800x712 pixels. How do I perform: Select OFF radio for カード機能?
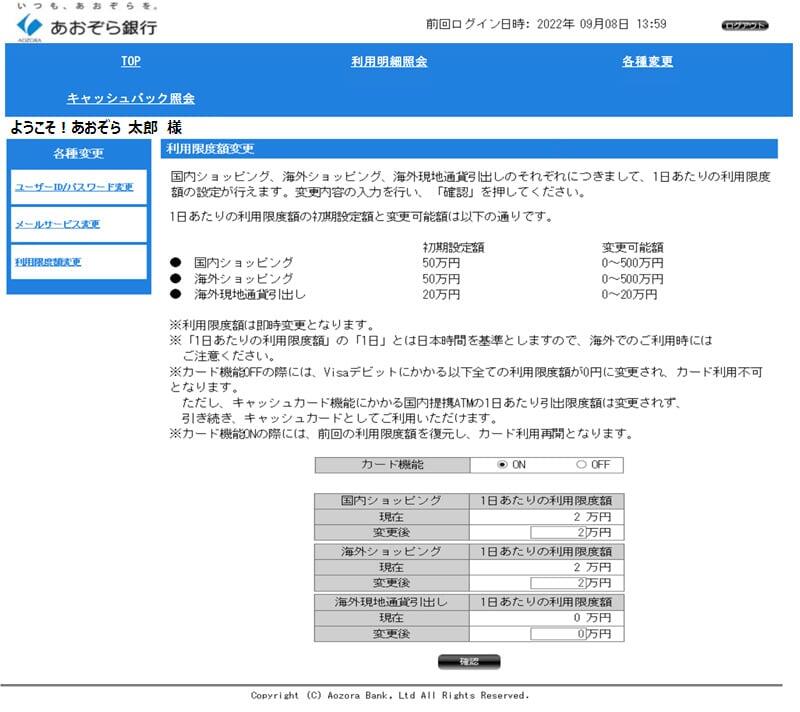click(x=581, y=465)
